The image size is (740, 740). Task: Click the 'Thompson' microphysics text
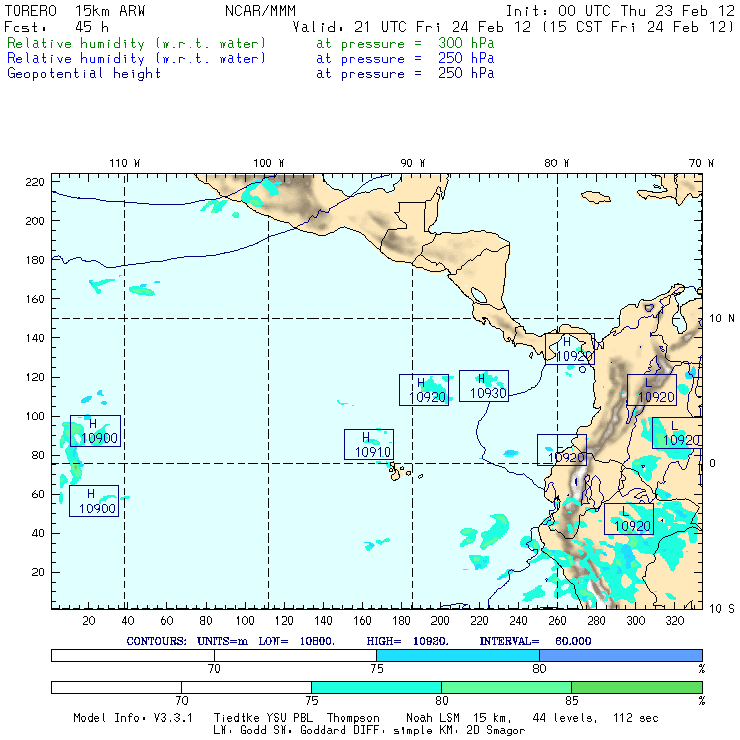click(353, 718)
